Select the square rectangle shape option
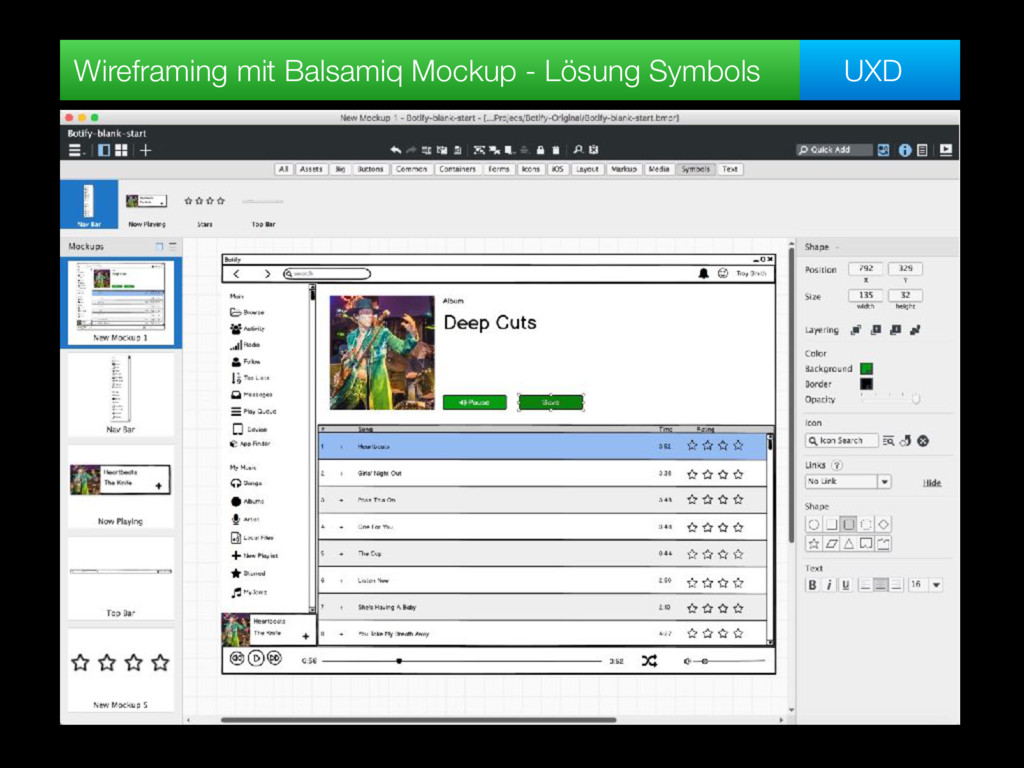 [x=831, y=524]
